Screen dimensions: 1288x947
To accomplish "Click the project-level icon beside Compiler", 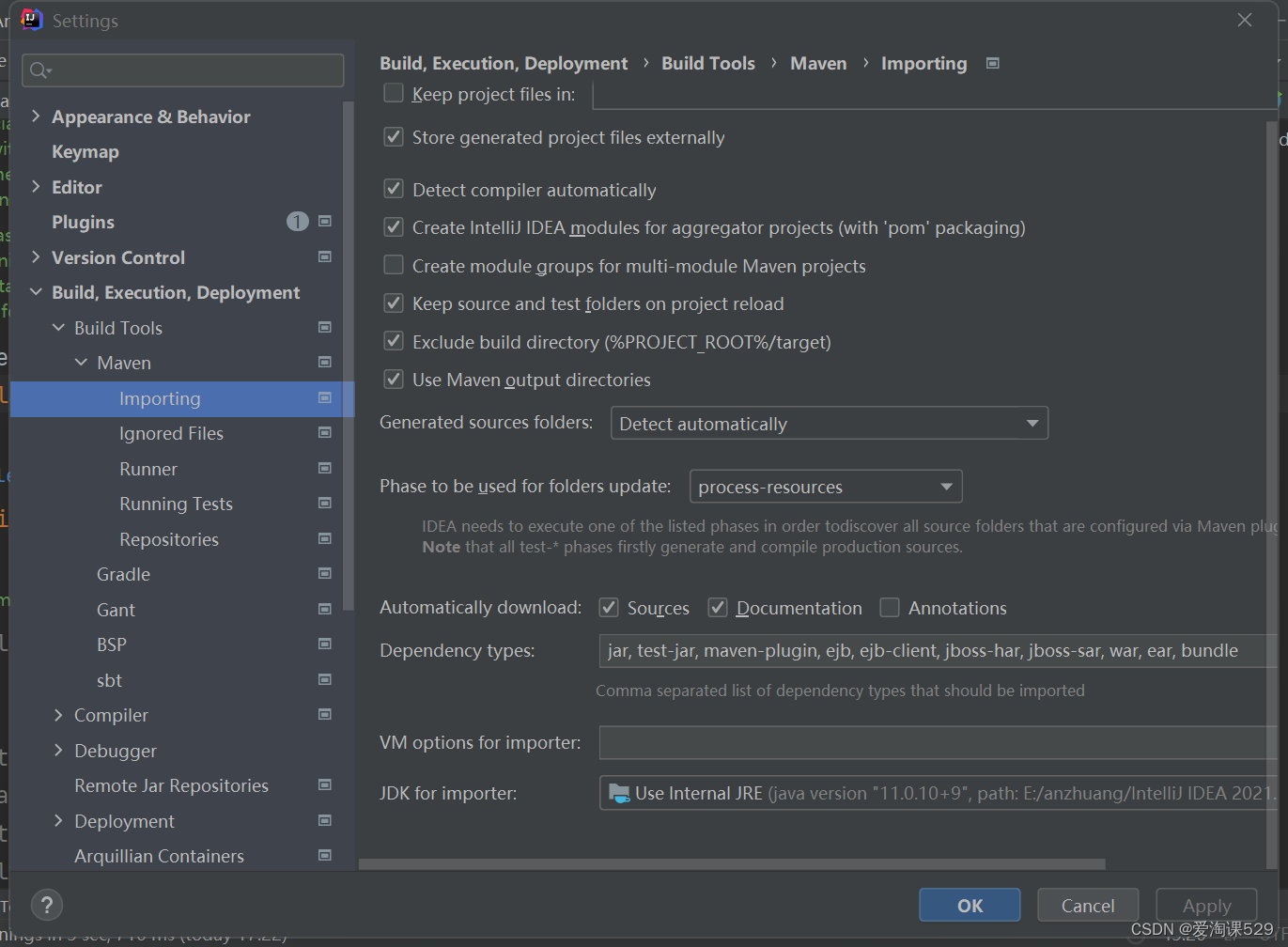I will point(325,715).
